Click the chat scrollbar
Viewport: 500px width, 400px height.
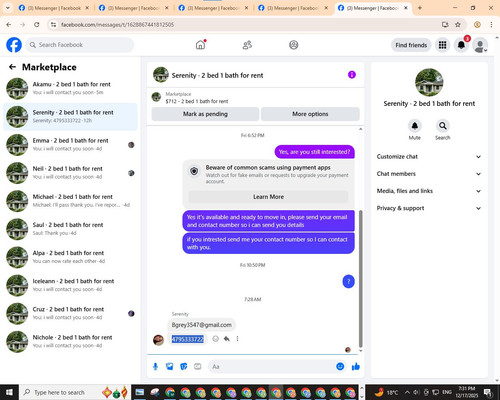coord(360,278)
